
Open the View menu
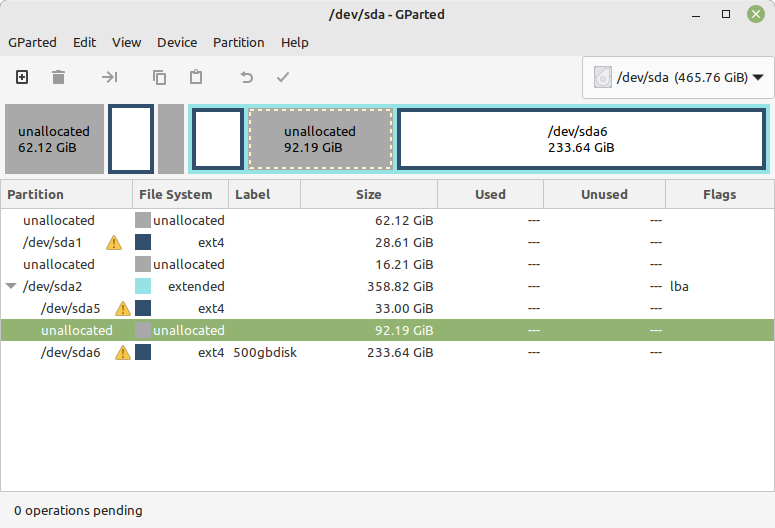click(x=127, y=43)
